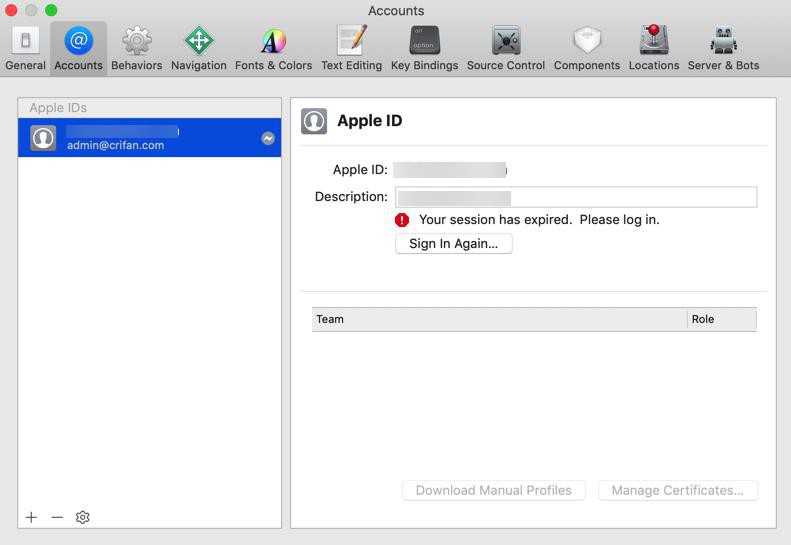
Task: Open the gear actions menu for accounts
Action: tap(83, 517)
